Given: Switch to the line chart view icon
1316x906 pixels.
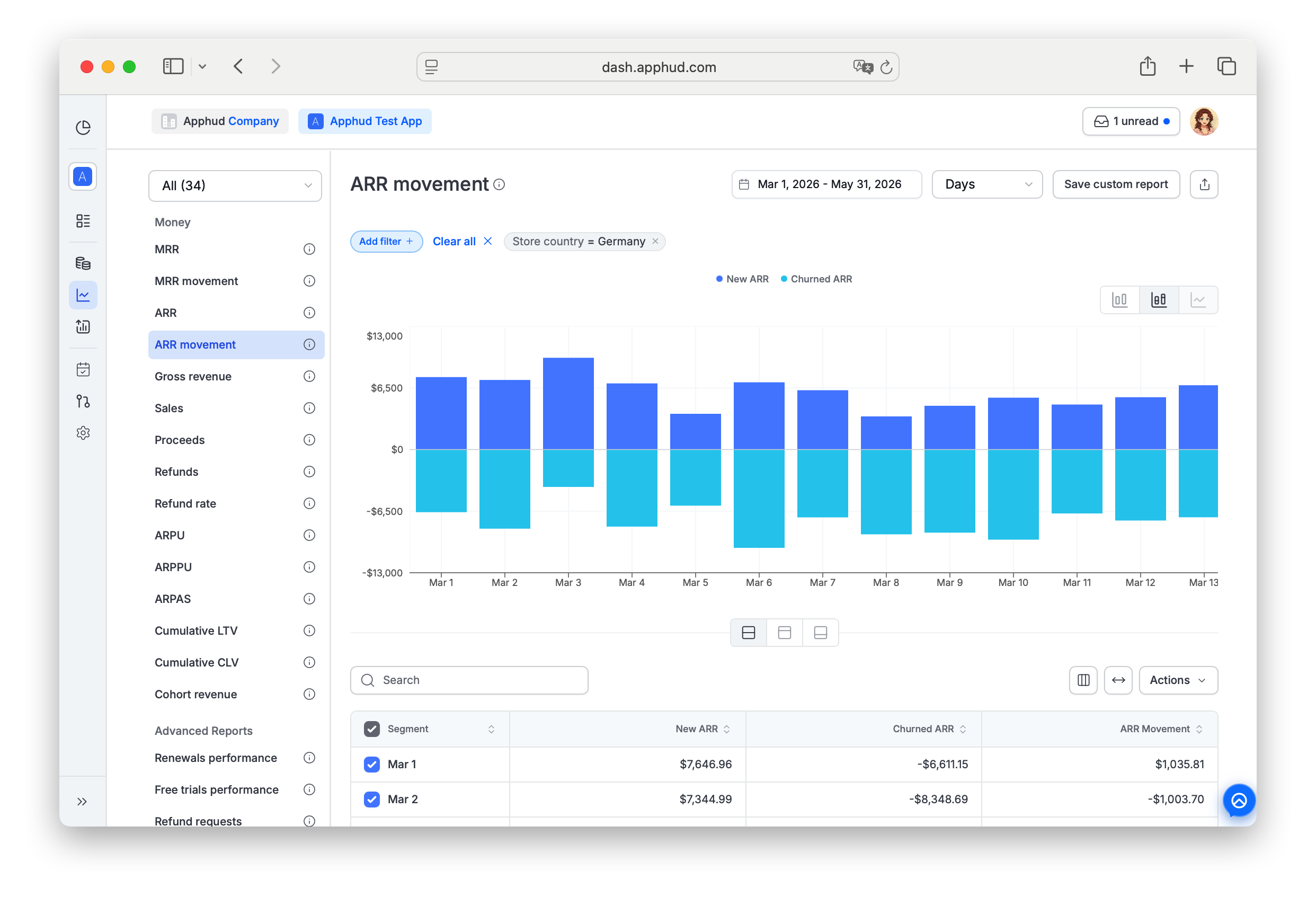Looking at the screenshot, I should (x=1197, y=300).
